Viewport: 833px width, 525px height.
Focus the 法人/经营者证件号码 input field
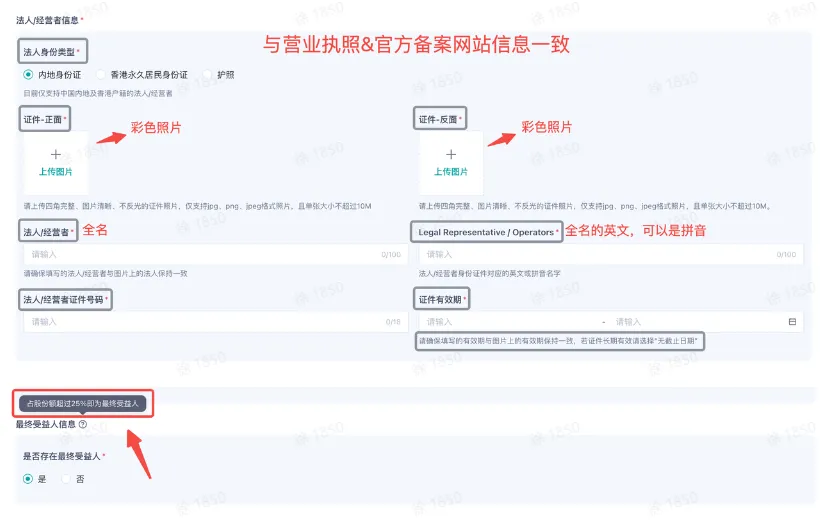pos(216,322)
